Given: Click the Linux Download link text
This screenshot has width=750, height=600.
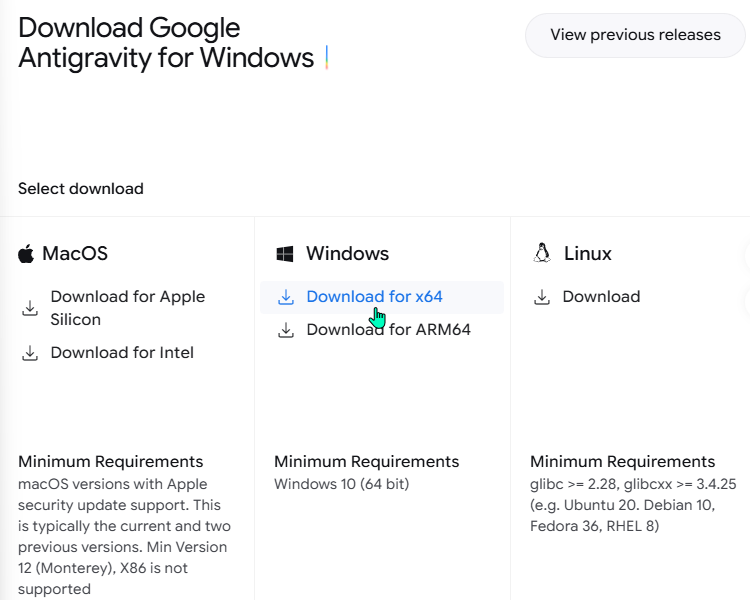Looking at the screenshot, I should click(601, 297).
